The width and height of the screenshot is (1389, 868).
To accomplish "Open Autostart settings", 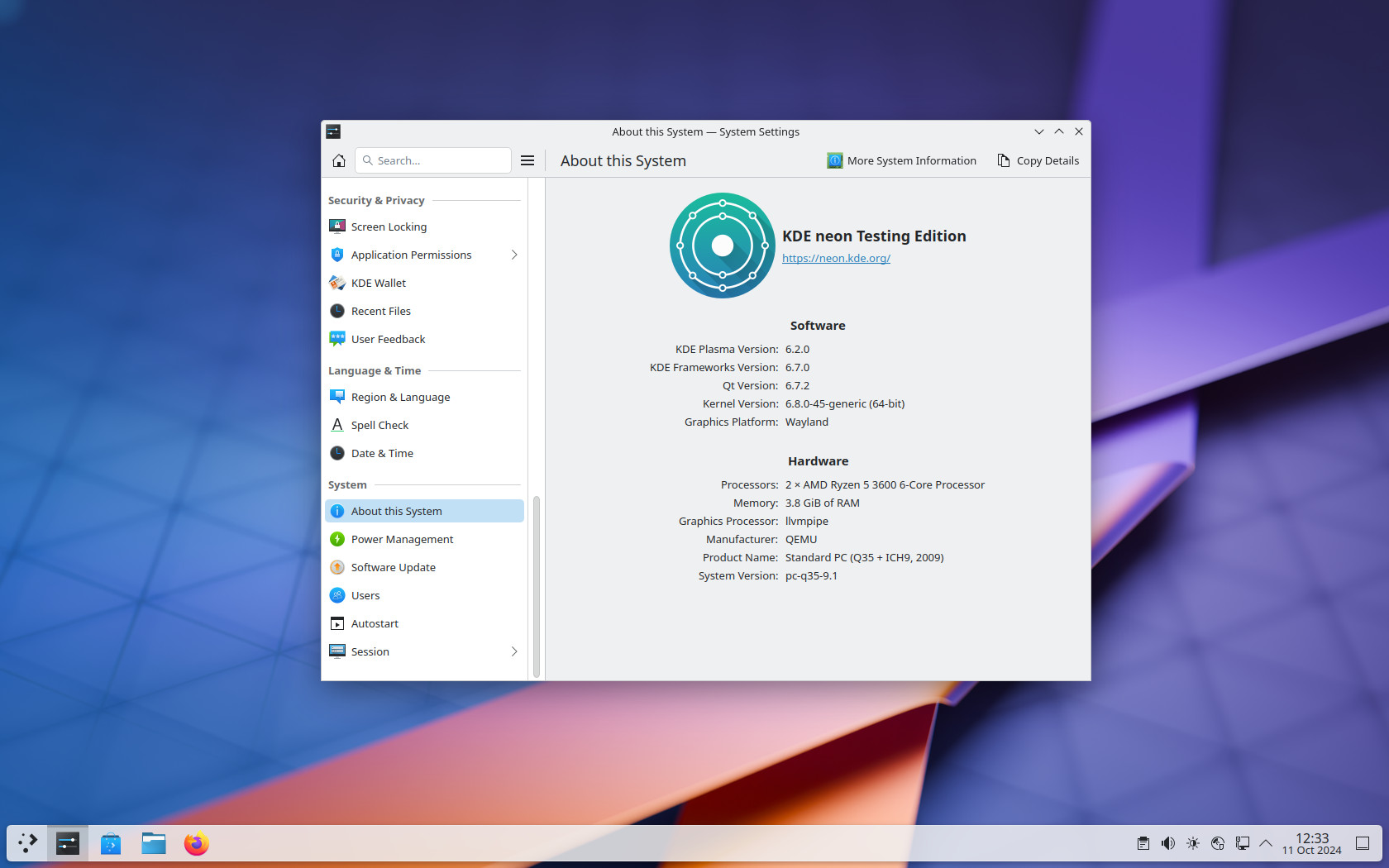I will [424, 623].
